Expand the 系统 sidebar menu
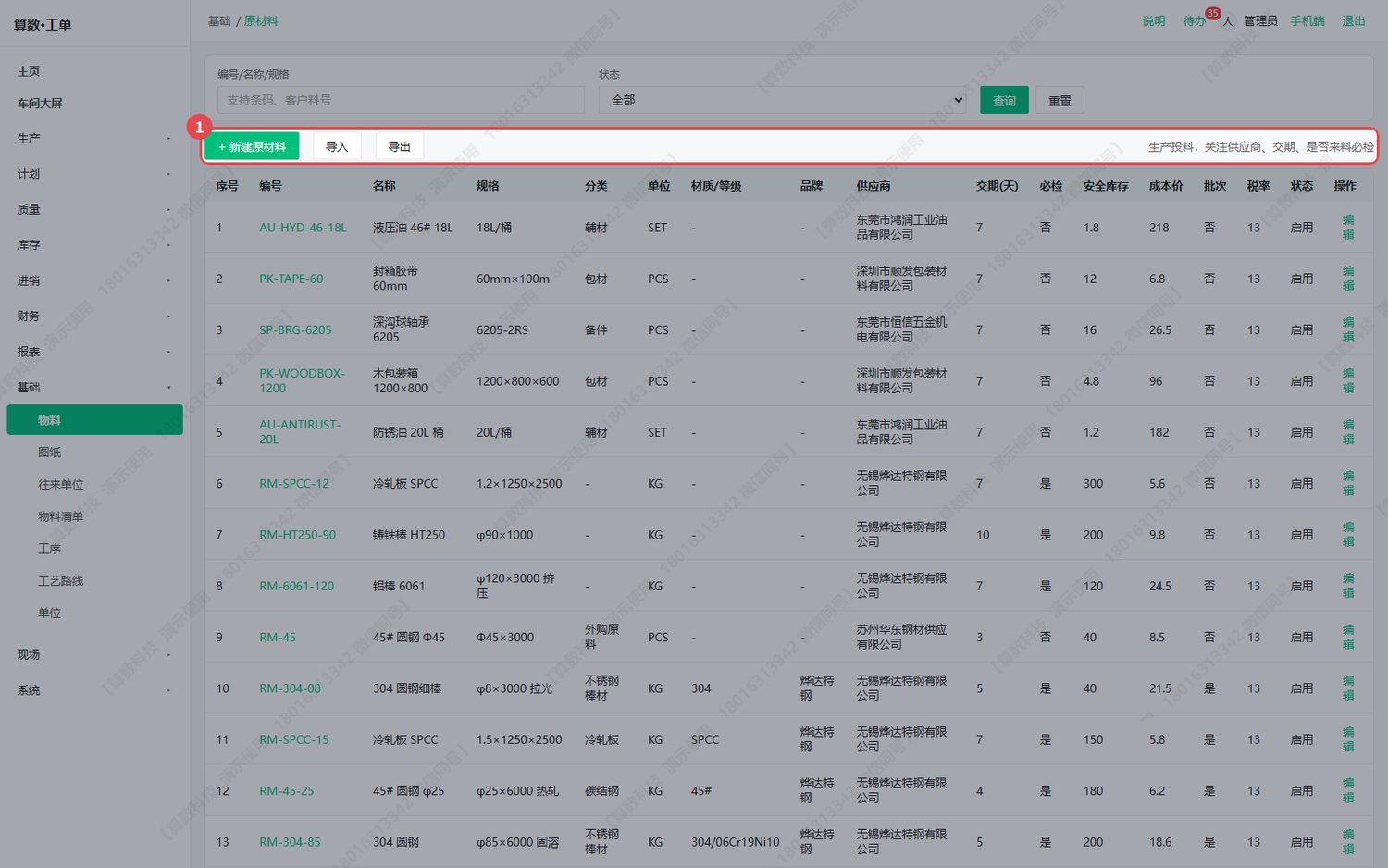This screenshot has width=1388, height=868. click(x=94, y=690)
